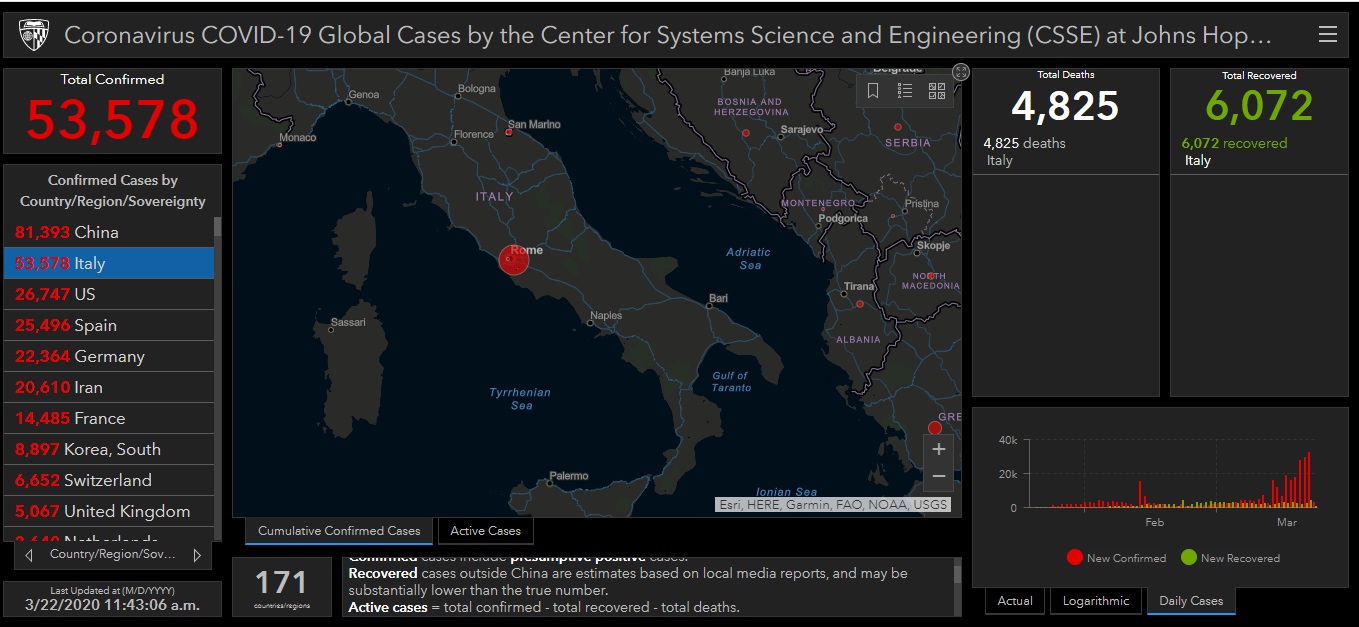
Task: Show the map legend list icon
Action: [905, 91]
